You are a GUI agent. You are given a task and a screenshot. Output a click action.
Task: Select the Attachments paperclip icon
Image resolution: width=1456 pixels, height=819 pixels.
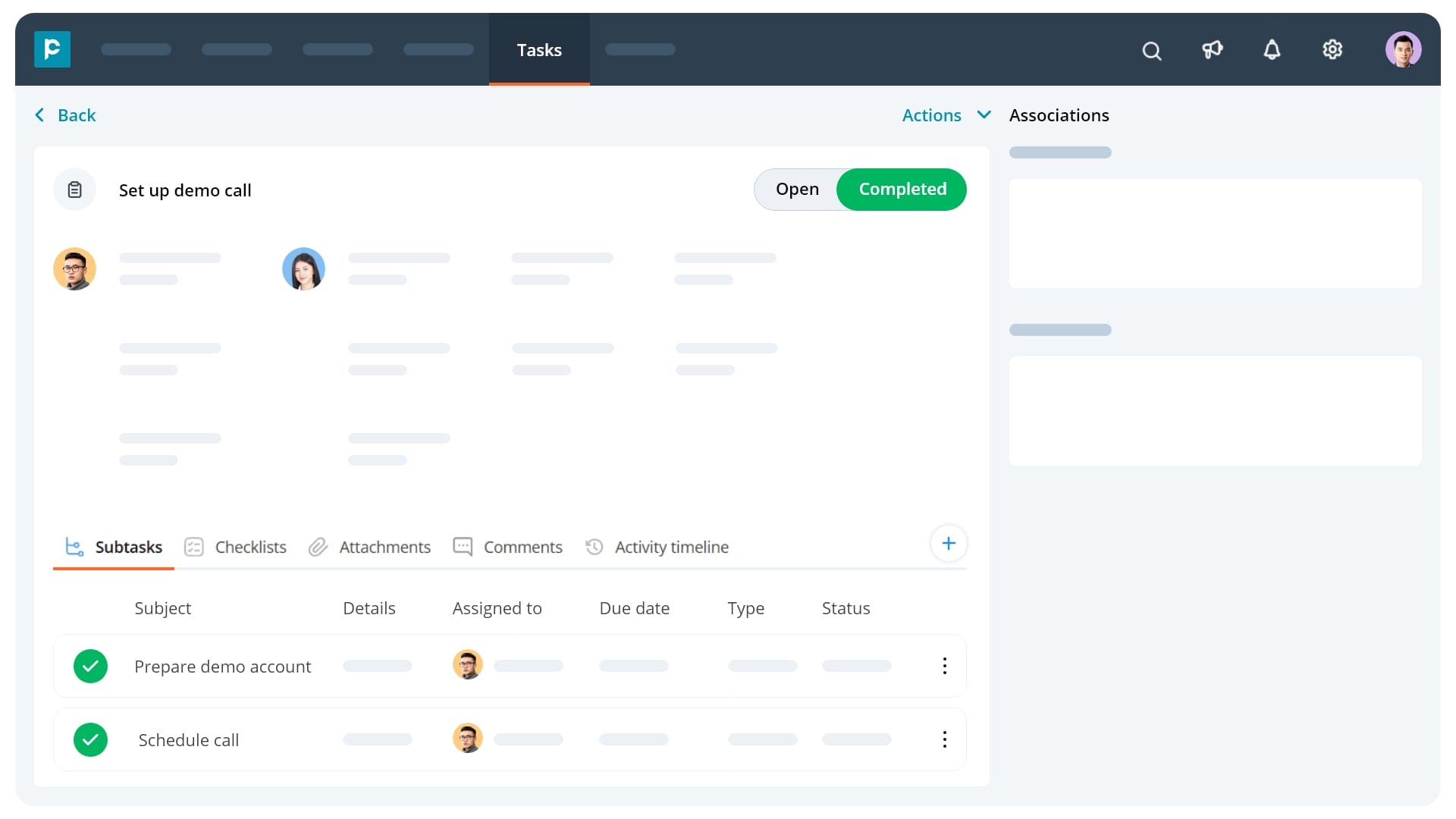(318, 547)
